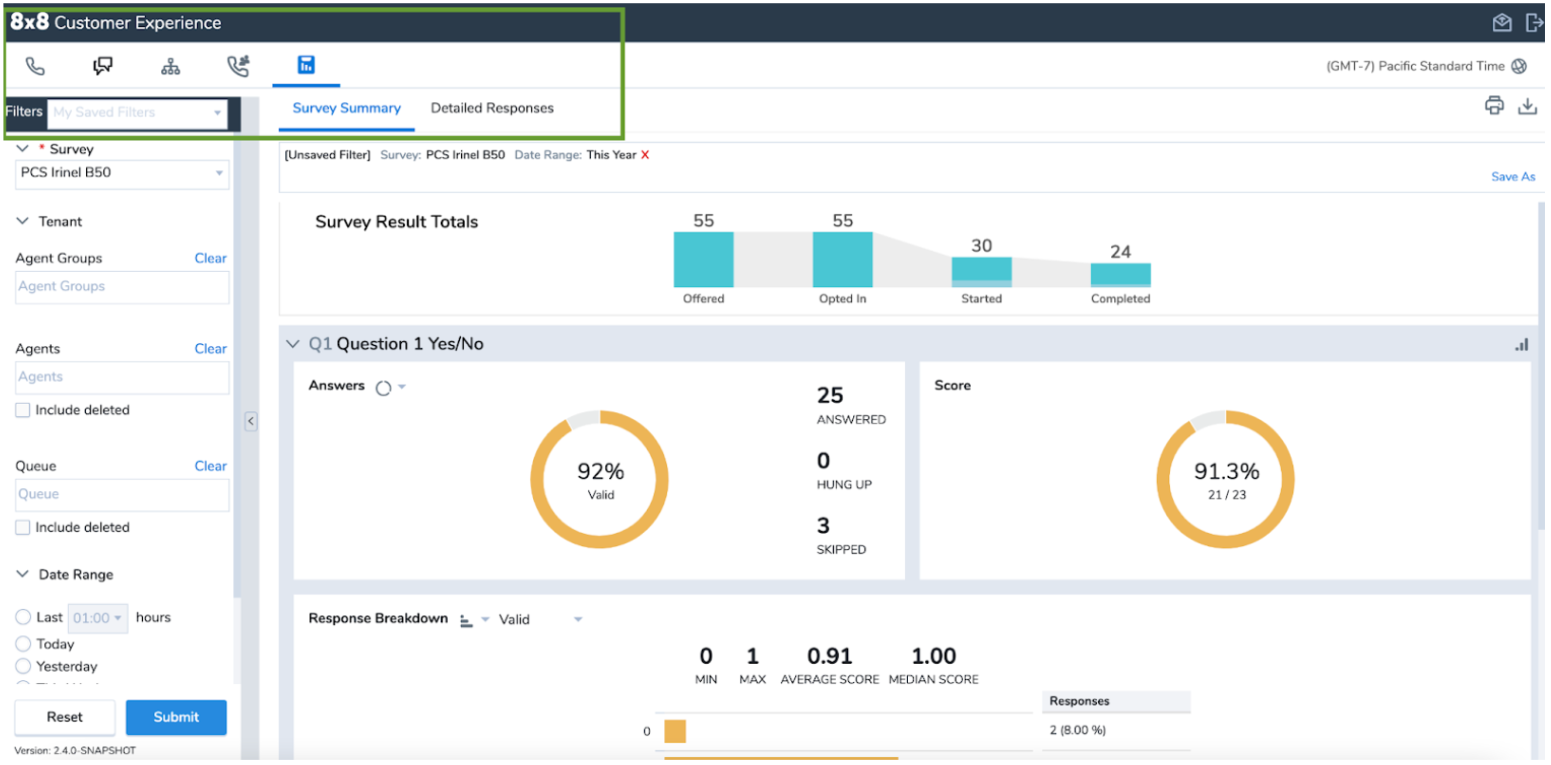Click the mail envelope icon in header
Image resolution: width=1551 pixels, height=765 pixels.
click(x=1502, y=22)
